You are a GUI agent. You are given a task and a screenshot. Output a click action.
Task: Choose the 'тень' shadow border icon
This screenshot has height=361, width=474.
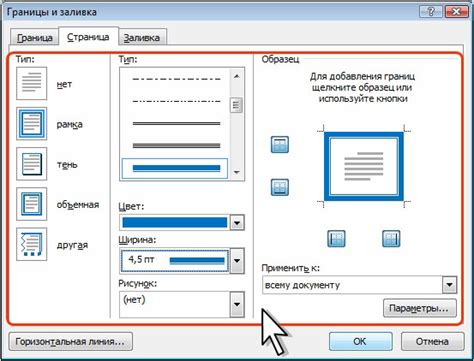coord(32,164)
